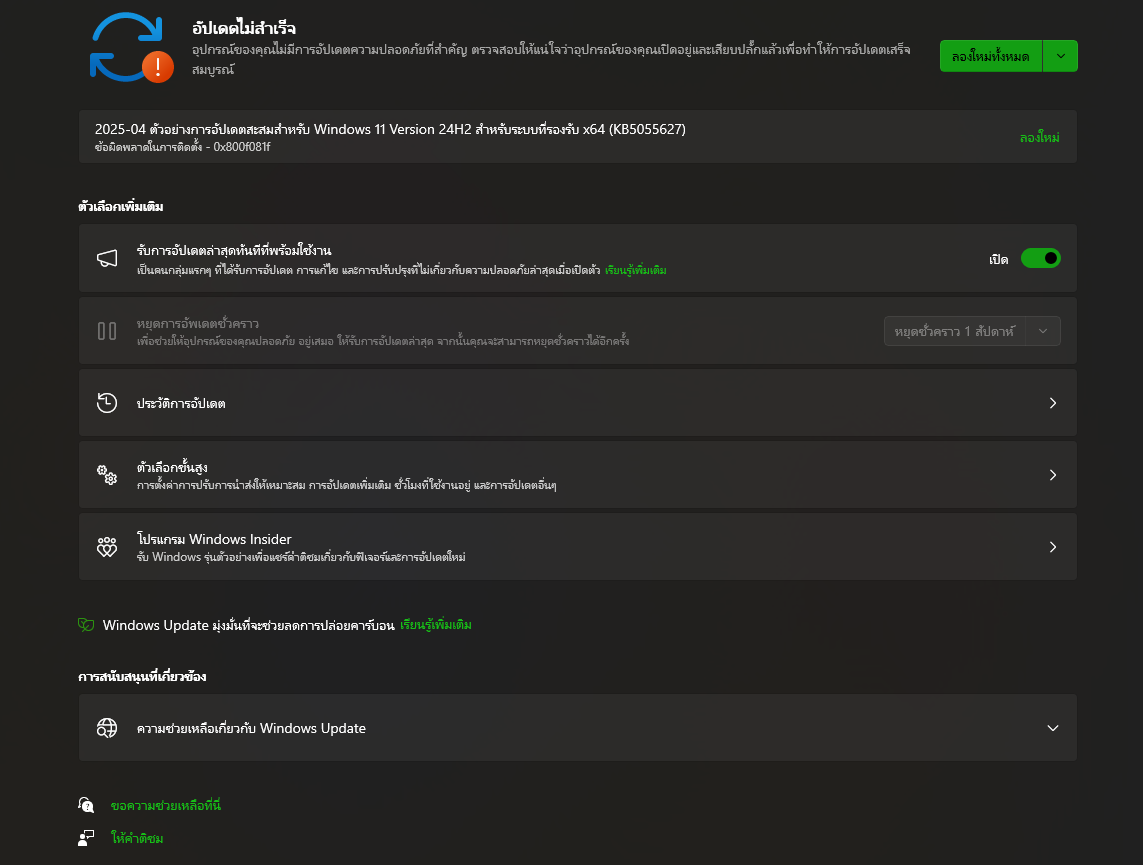Image resolution: width=1143 pixels, height=865 pixels.
Task: Expand the Windows Update help section
Action: (x=1052, y=728)
